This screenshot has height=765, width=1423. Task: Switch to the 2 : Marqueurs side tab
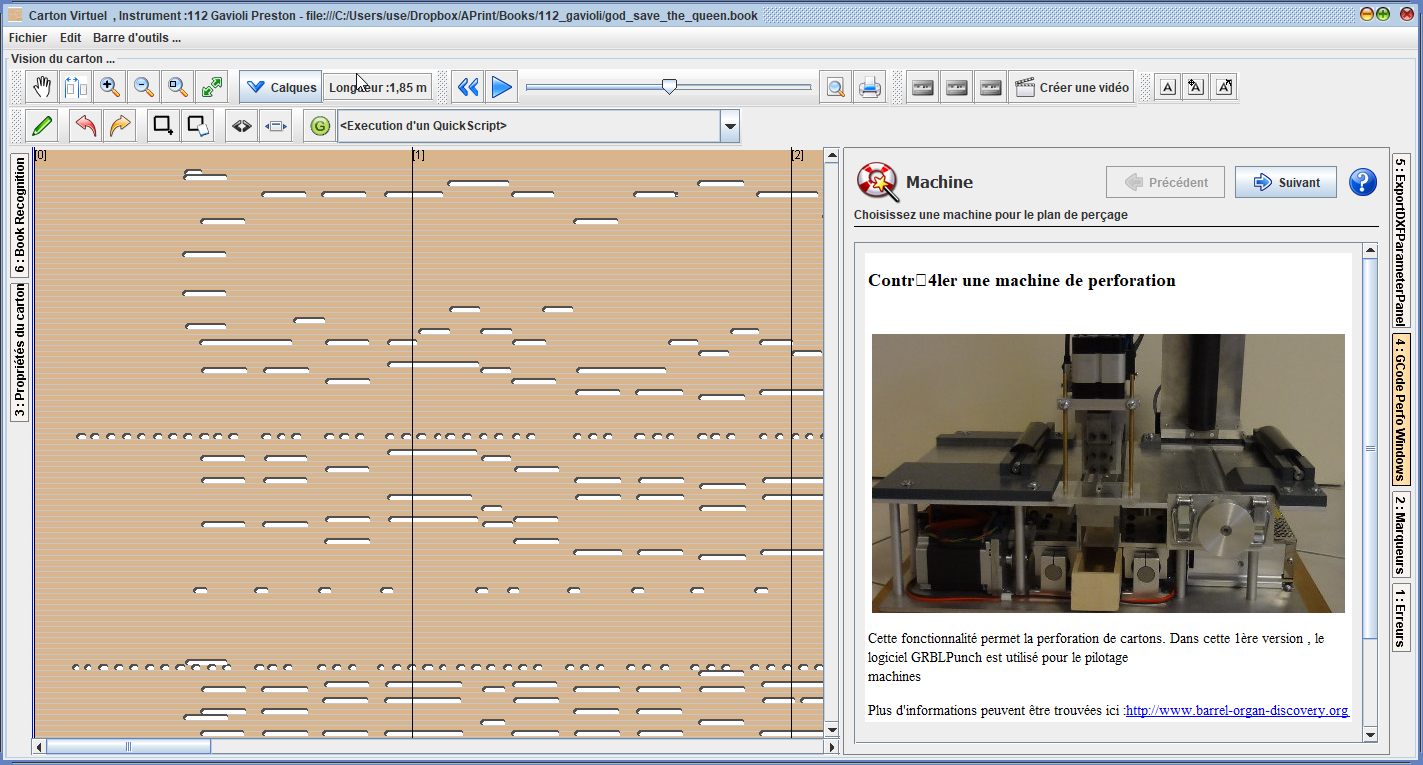[1401, 535]
